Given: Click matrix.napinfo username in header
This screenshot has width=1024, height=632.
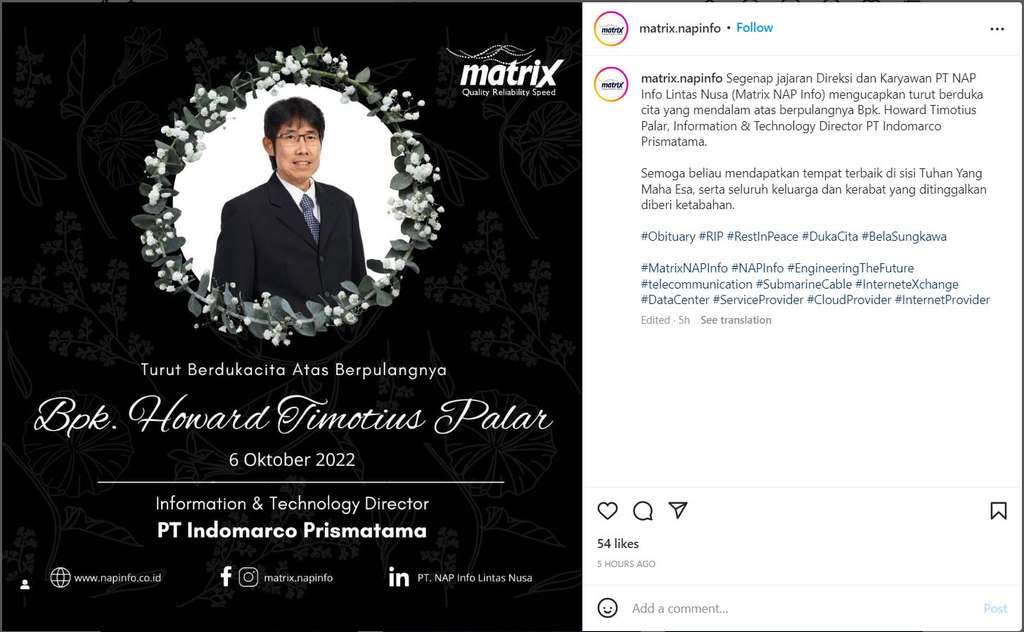Looking at the screenshot, I should (x=679, y=28).
